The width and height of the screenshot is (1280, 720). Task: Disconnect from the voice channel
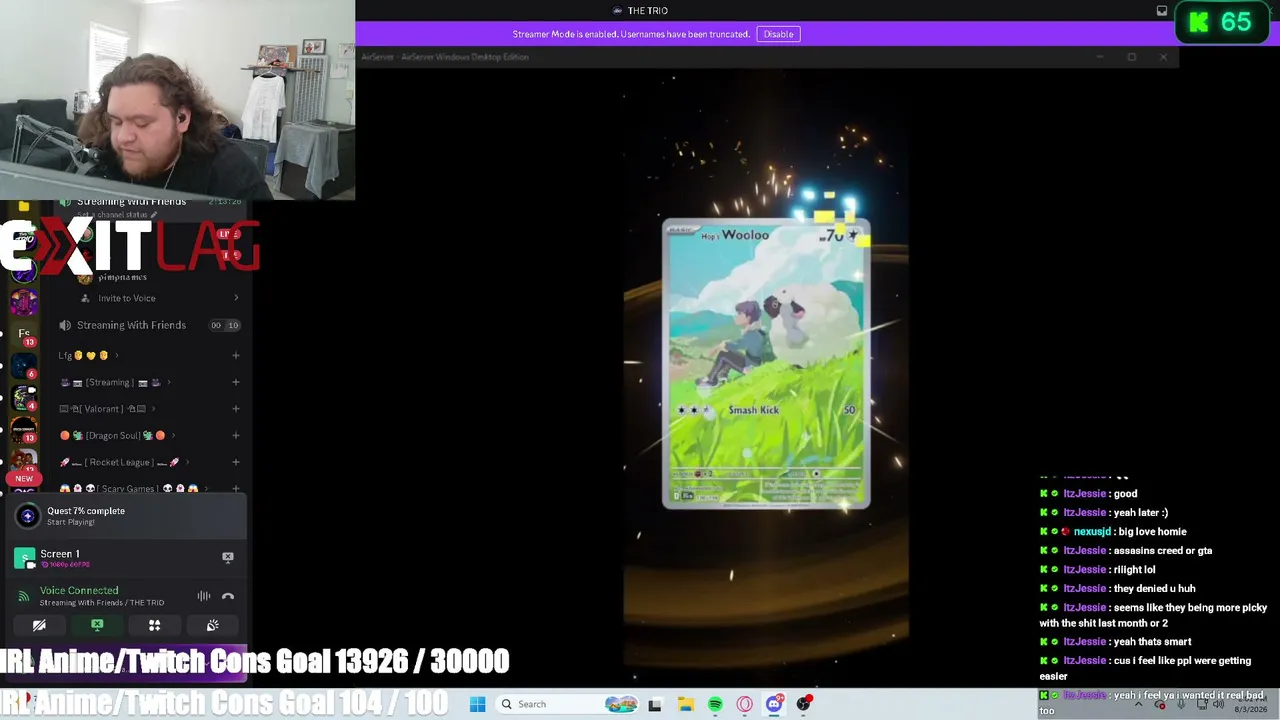(x=228, y=596)
